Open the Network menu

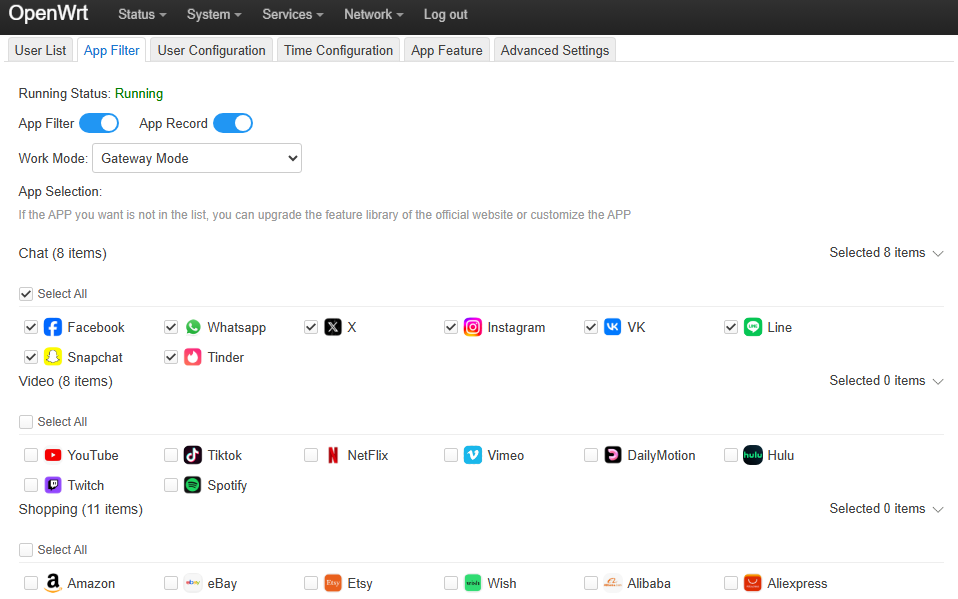coord(373,15)
